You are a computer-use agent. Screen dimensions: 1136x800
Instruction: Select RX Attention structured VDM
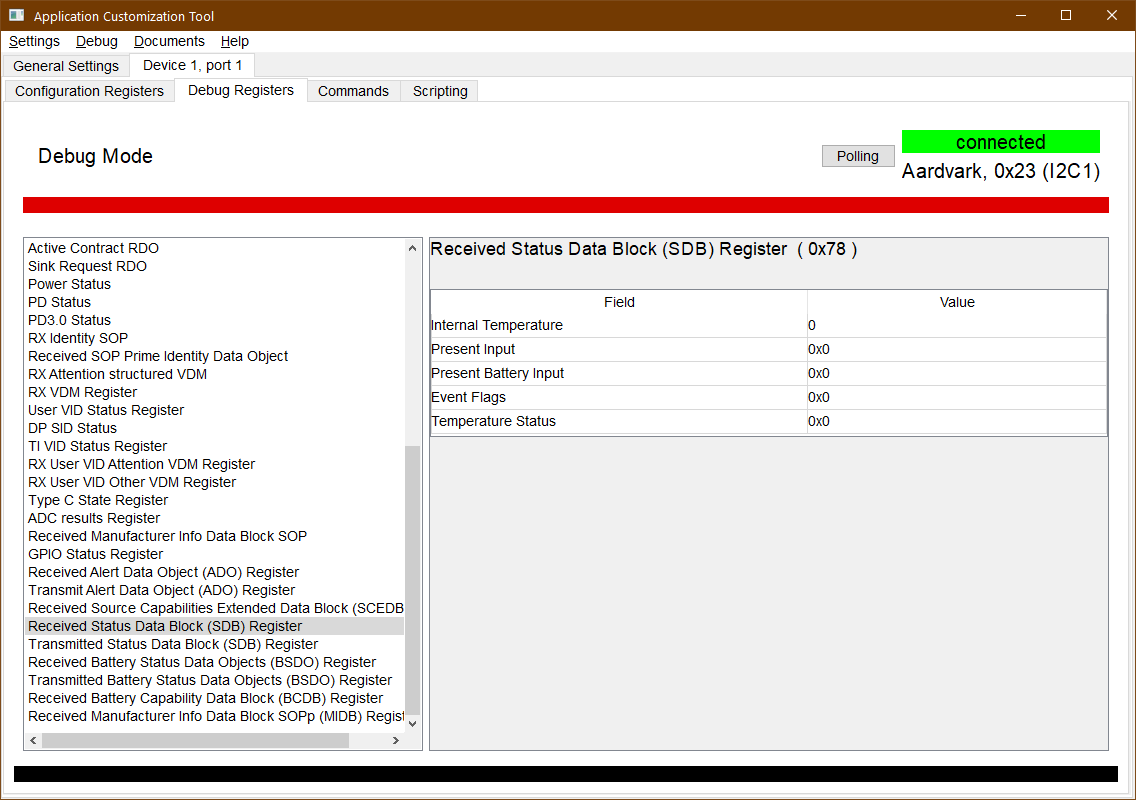(214, 374)
